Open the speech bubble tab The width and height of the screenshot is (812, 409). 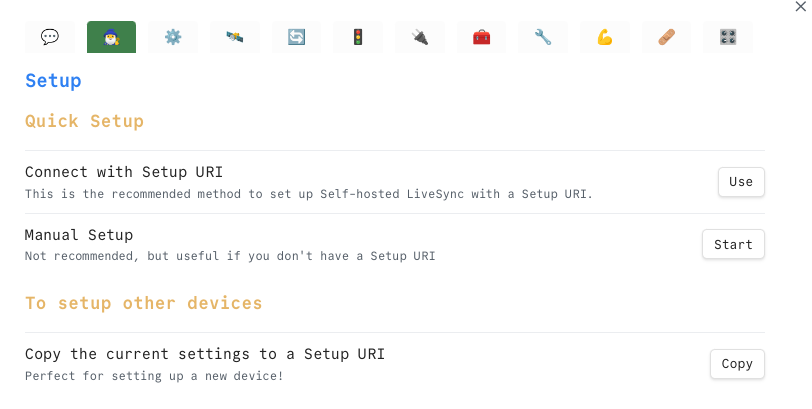tap(50, 37)
